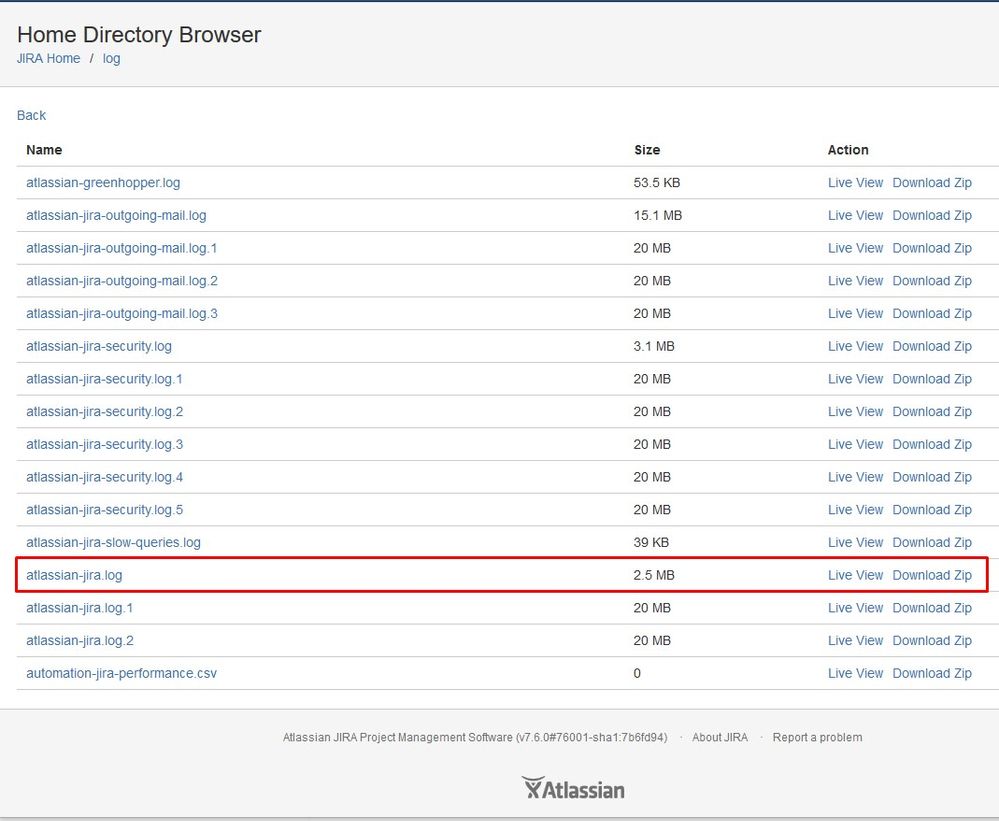
Task: Download Zip for atlassian-jira-security.log
Action: pos(932,346)
